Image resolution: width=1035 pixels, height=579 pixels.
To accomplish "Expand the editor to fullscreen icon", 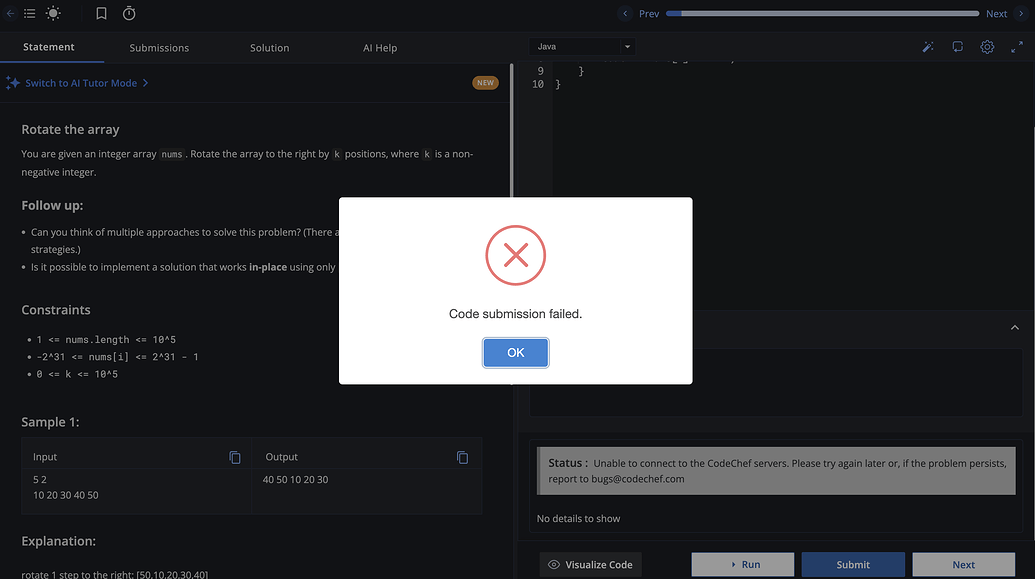I will 1016,46.
